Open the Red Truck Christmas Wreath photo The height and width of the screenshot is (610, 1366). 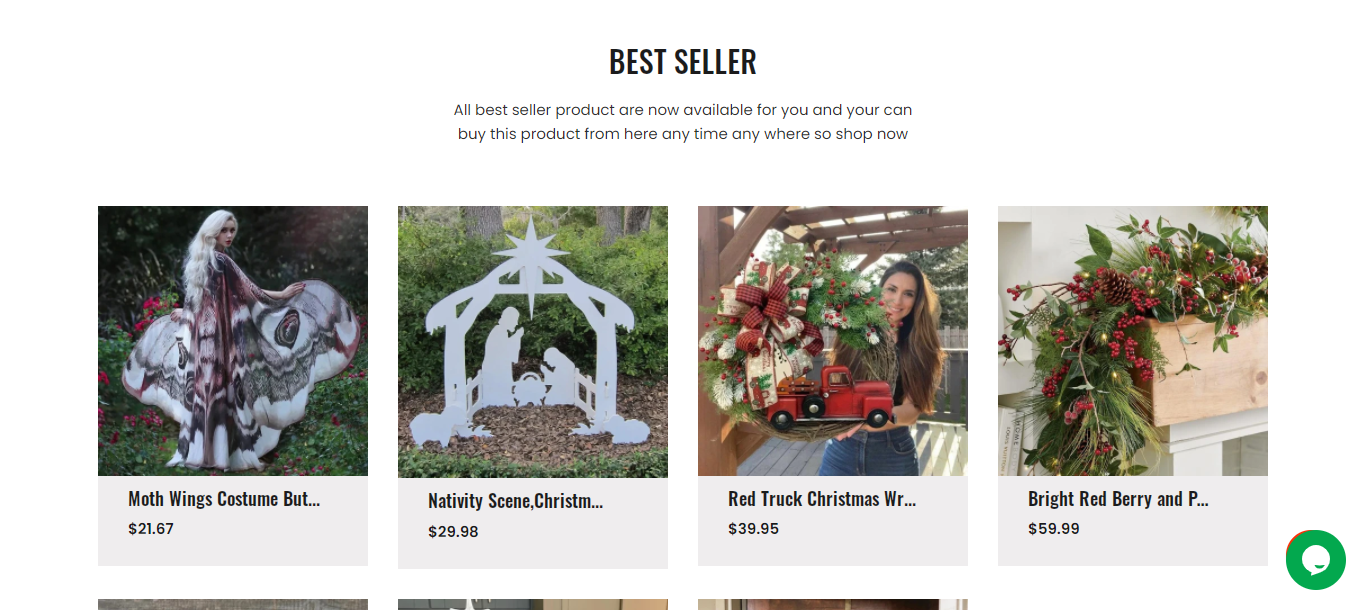pos(833,341)
